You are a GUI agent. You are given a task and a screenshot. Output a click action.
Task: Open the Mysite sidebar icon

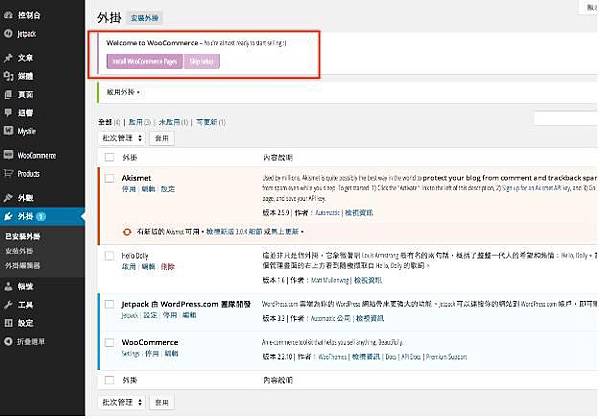click(8, 131)
